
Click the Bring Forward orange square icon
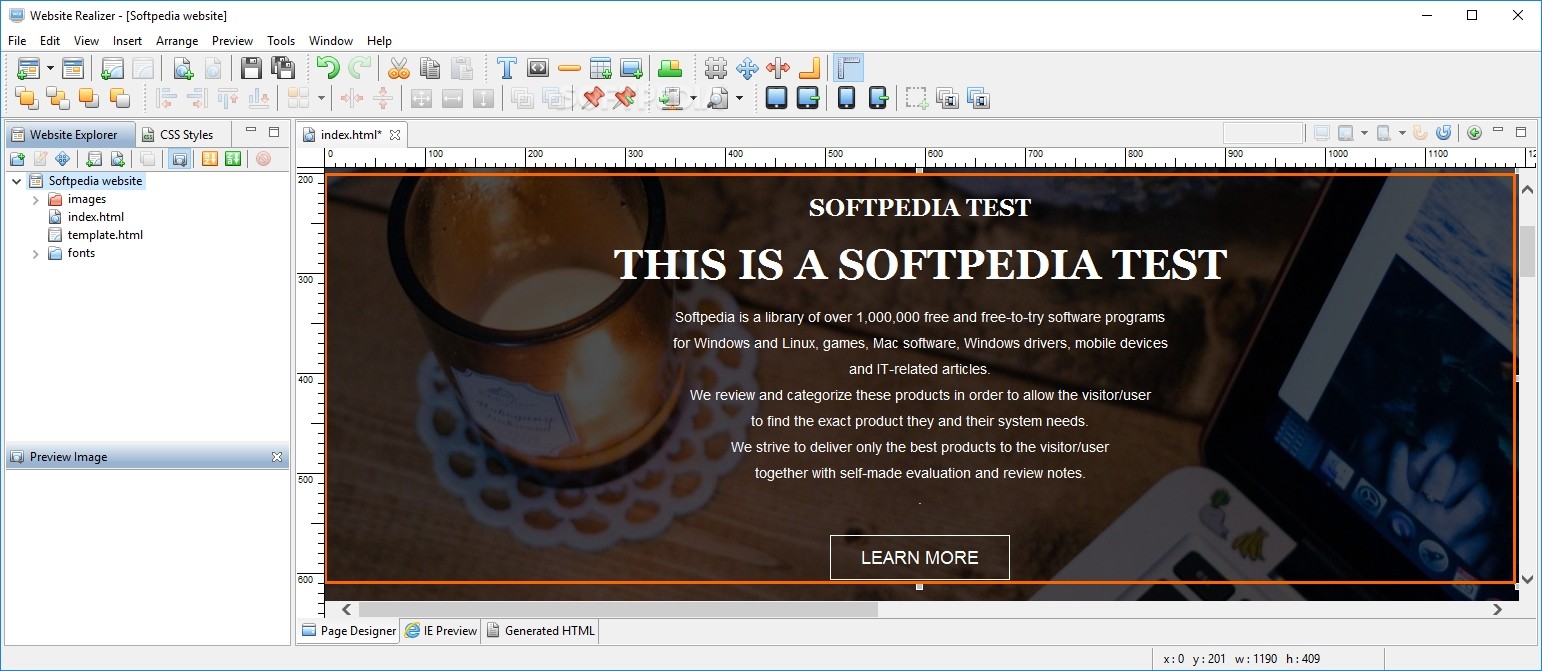[89, 98]
